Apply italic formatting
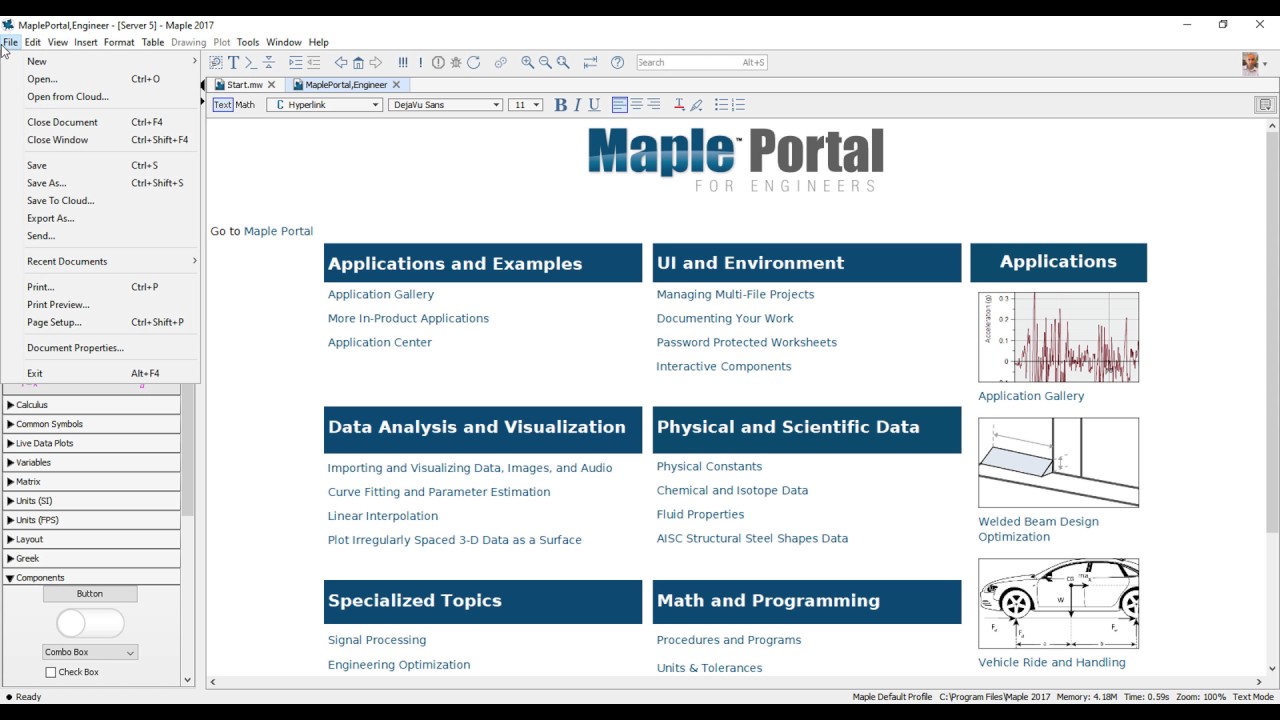 577,105
